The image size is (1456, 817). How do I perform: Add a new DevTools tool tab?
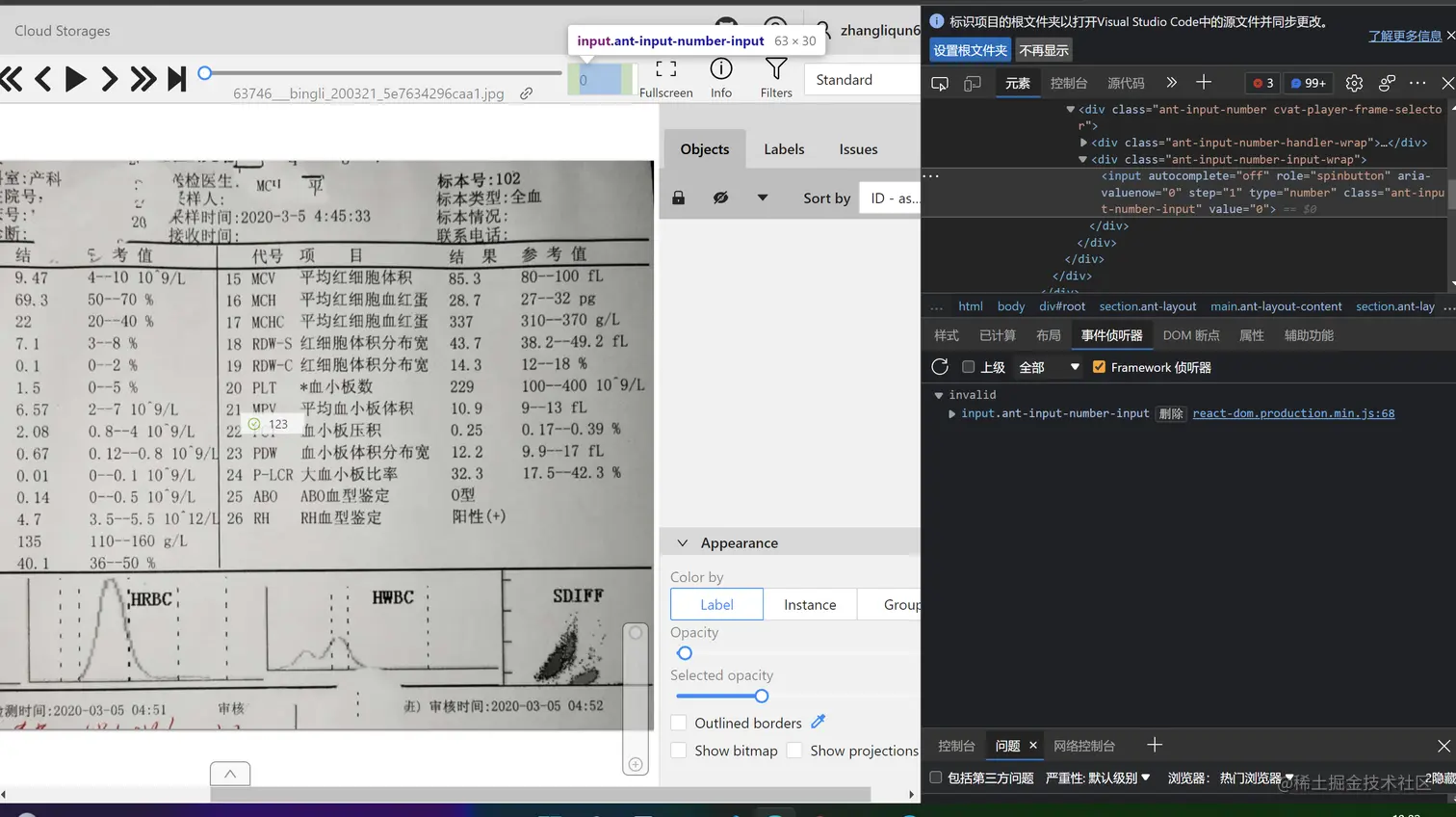coord(1204,83)
